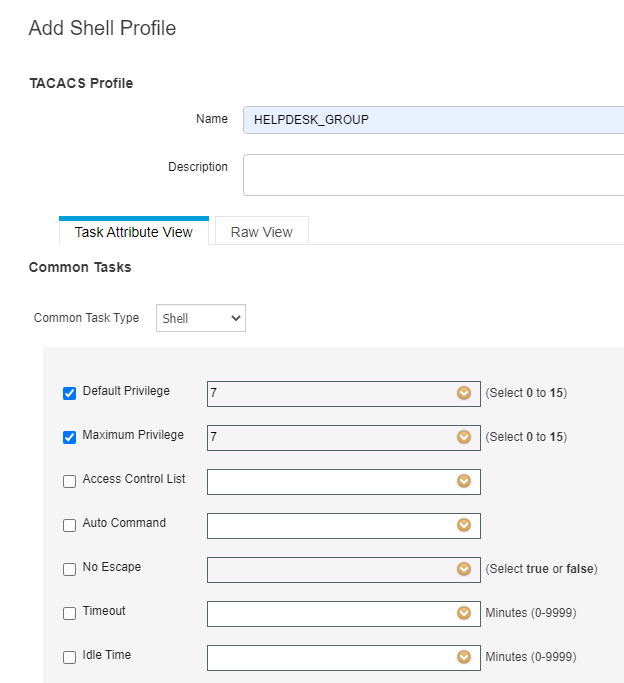This screenshot has height=683, width=624.
Task: Click into the Description text box
Action: point(433,175)
